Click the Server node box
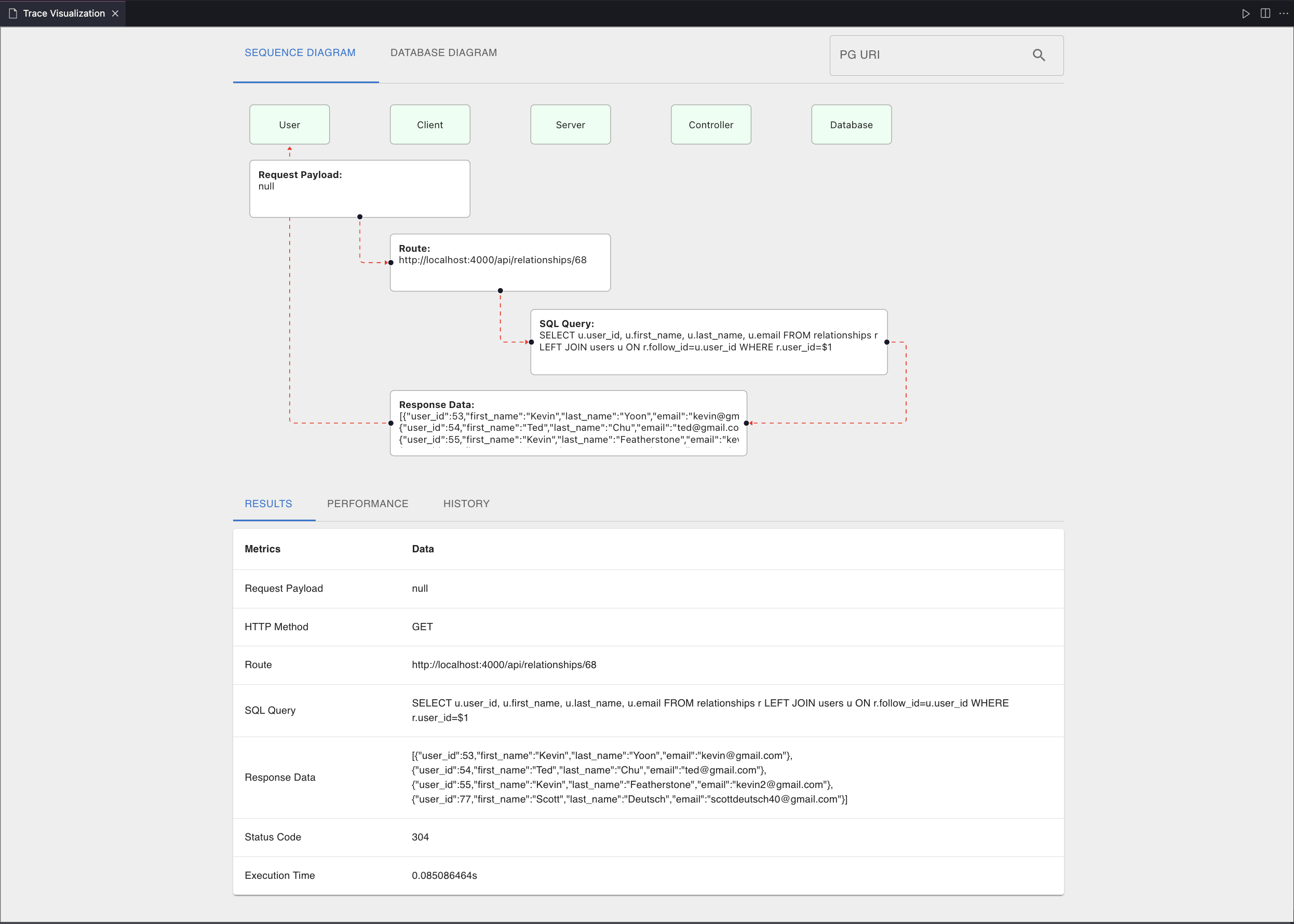 point(570,125)
